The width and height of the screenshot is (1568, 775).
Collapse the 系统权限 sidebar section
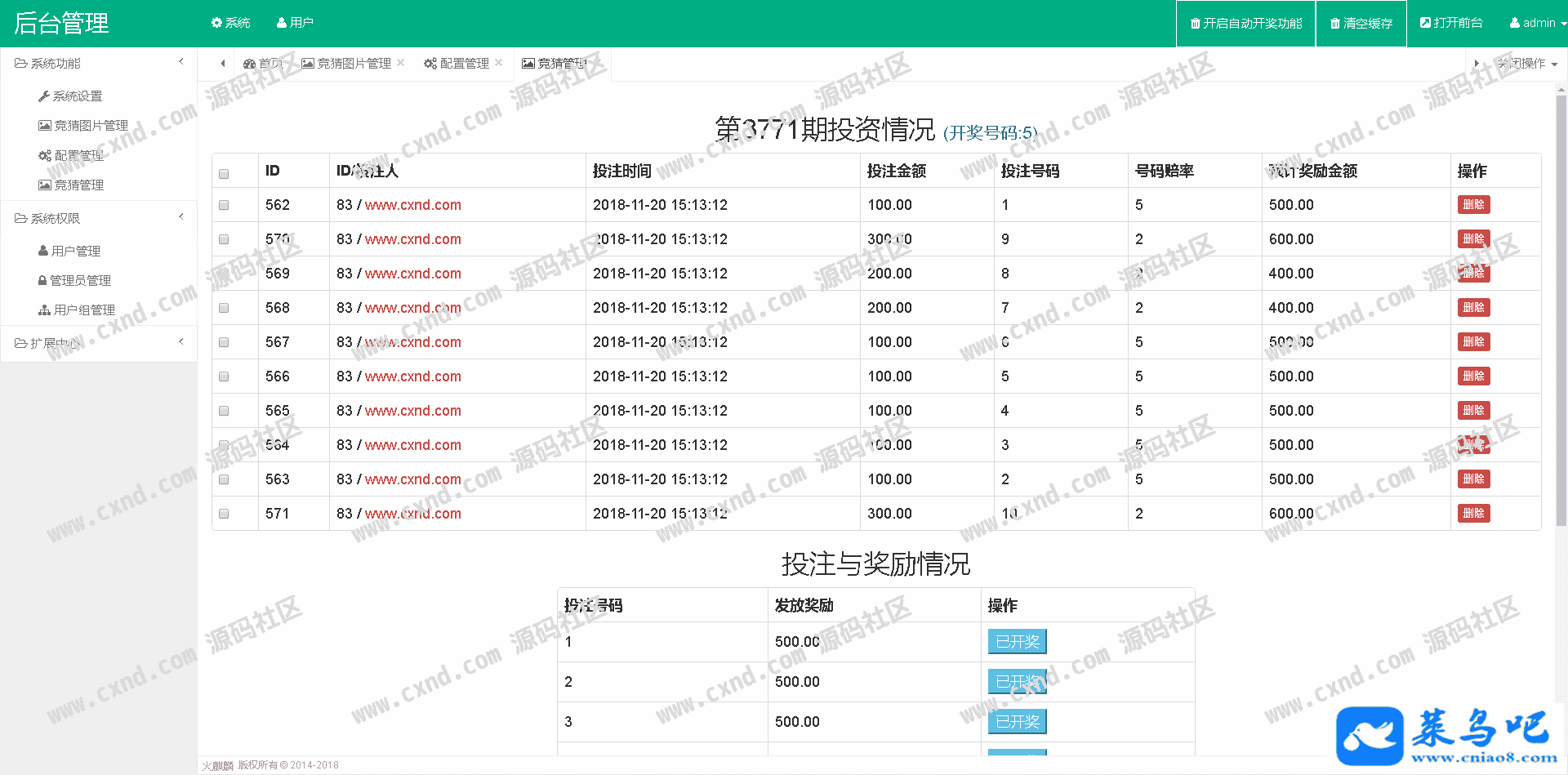pyautogui.click(x=181, y=217)
